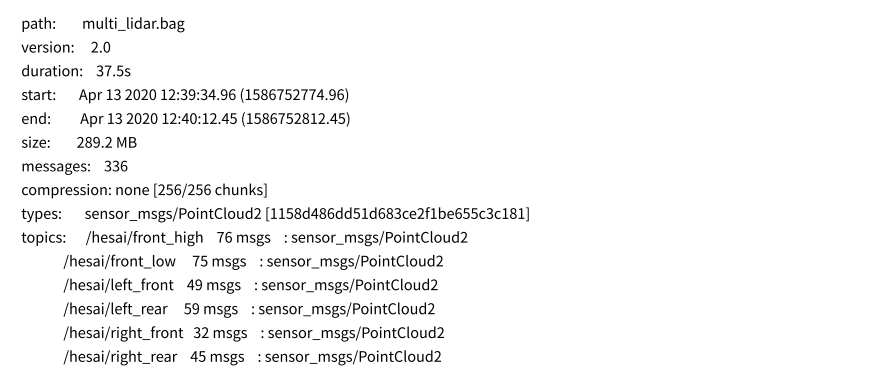Select the size value 289.2 MB
Viewport: 892px width, 383px height.
pyautogui.click(x=106, y=143)
